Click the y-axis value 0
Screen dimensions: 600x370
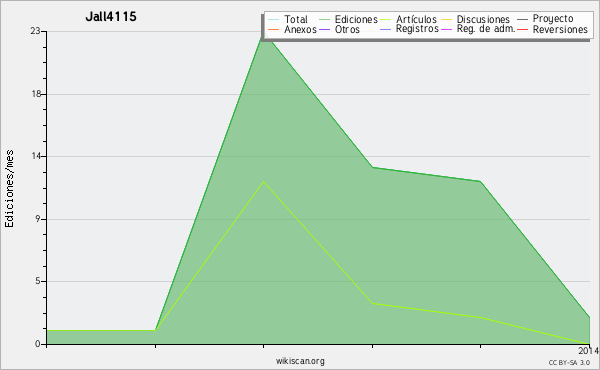coord(38,344)
